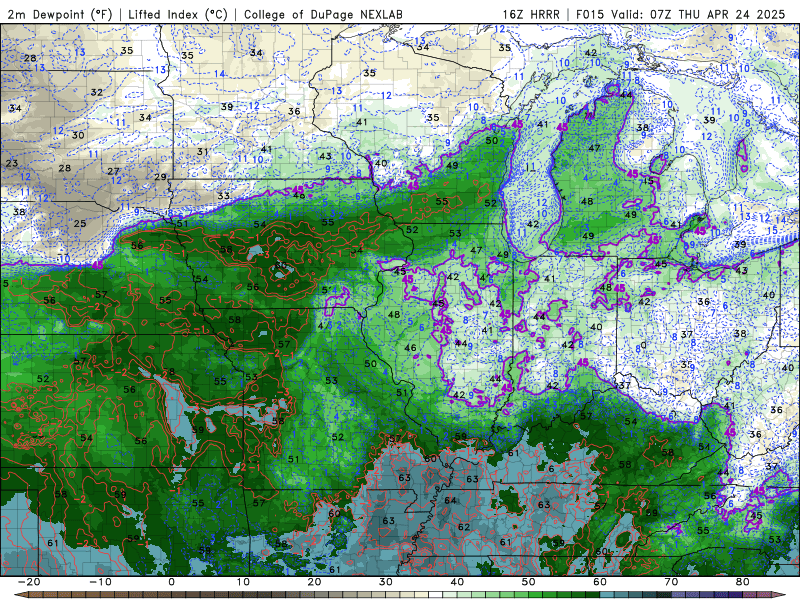This screenshot has width=800, height=600.
Task: Click the "29" dewpoint value on the map
Action: pyautogui.click(x=160, y=177)
